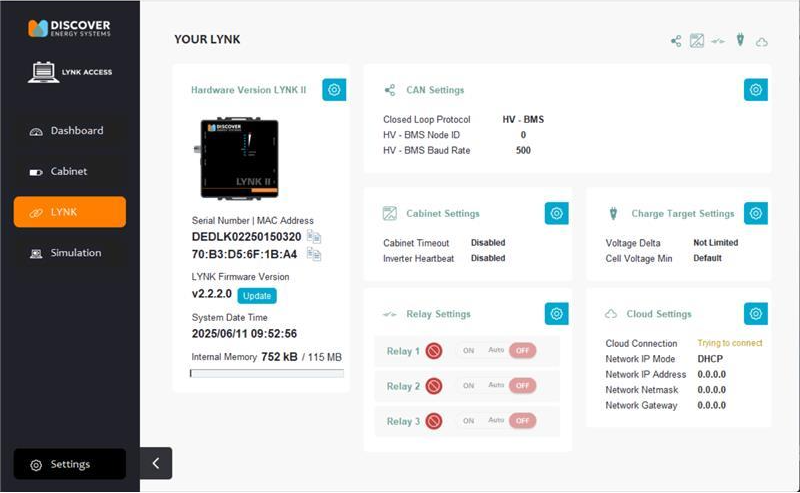Set Relay 2 to Auto mode
The height and width of the screenshot is (493, 800).
496,386
